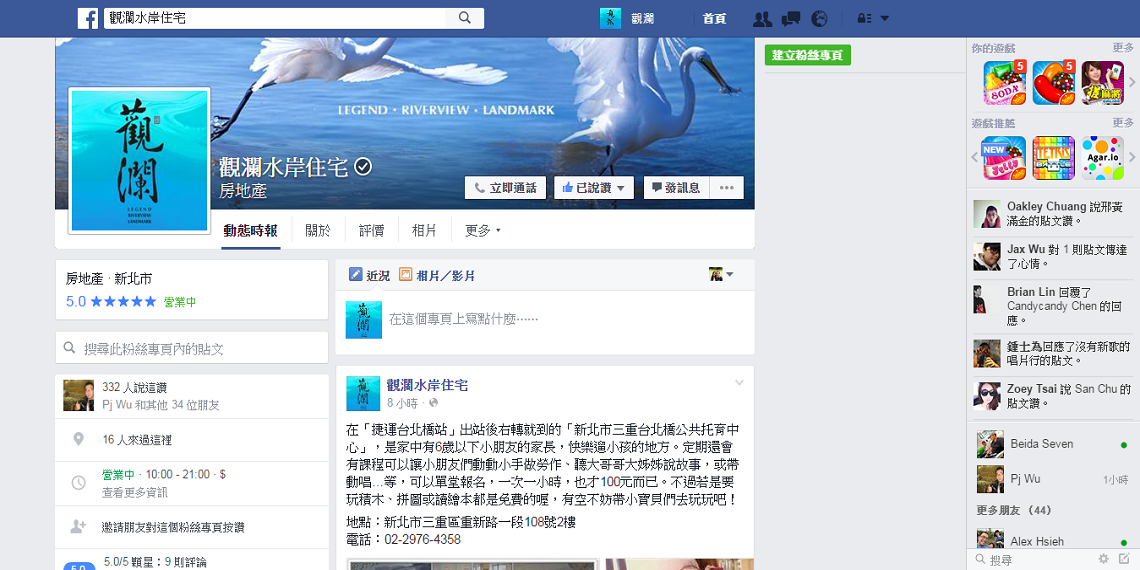Click the clock icon by business hours
Viewport: 1140px width, 570px height.
pos(79,483)
